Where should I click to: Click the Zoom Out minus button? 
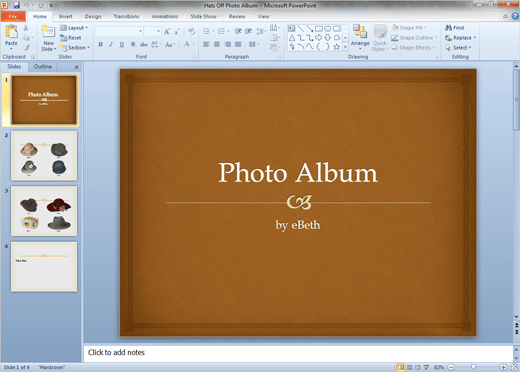point(451,367)
